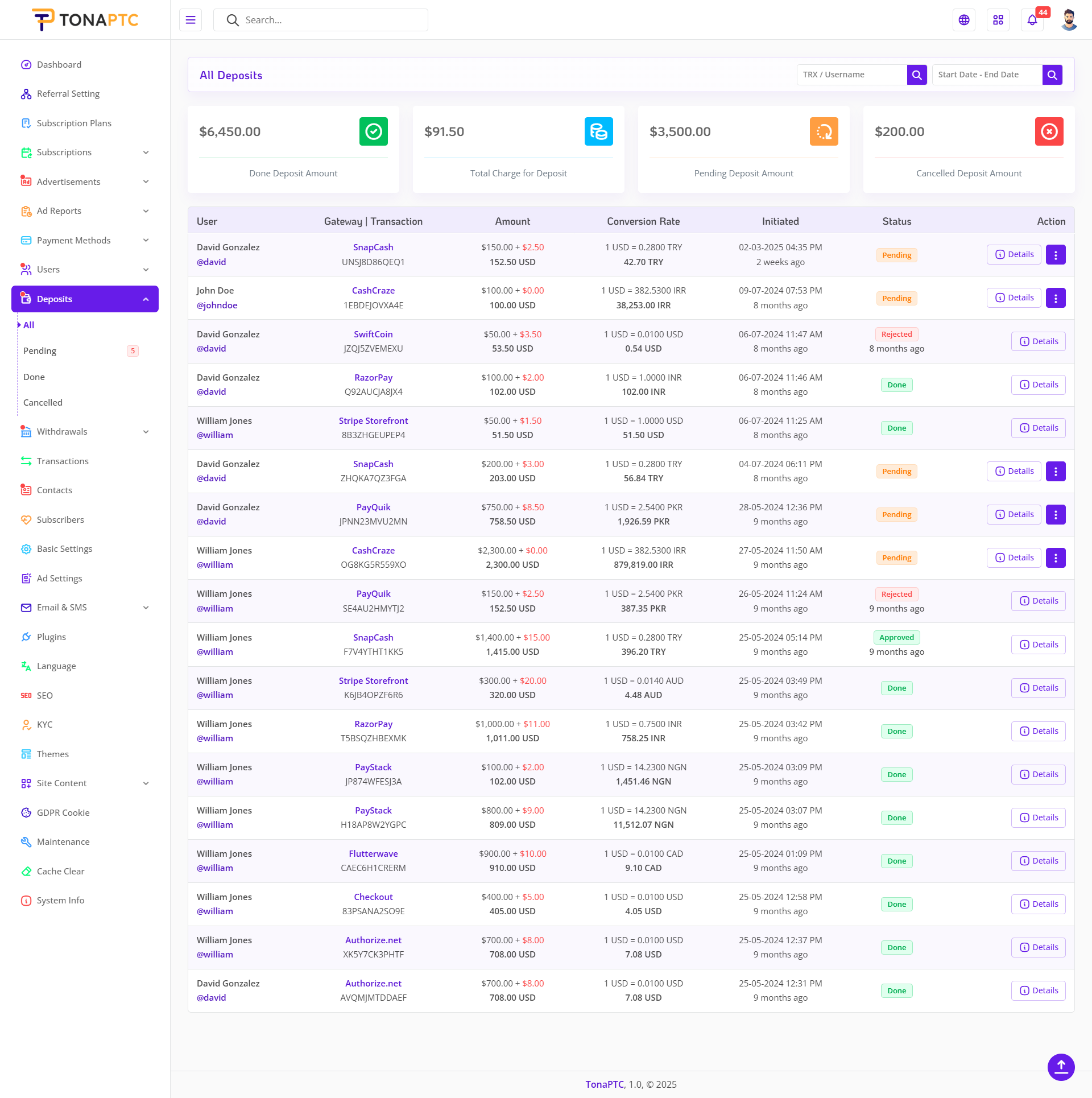The width and height of the screenshot is (1092, 1098).
Task: Click the scroll-to-top arrow button
Action: (x=1061, y=1067)
